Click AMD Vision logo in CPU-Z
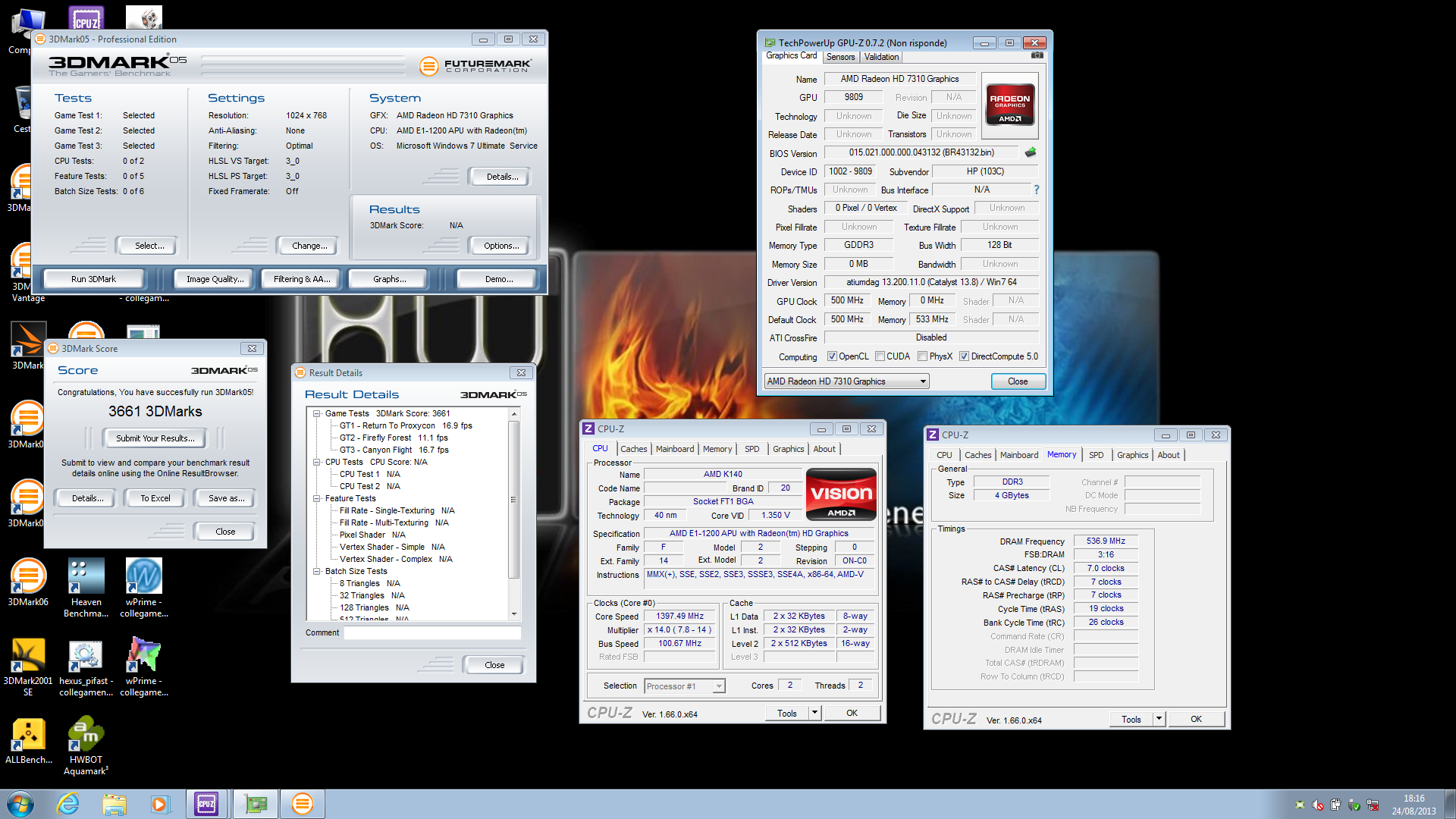1456x819 pixels. pos(841,494)
